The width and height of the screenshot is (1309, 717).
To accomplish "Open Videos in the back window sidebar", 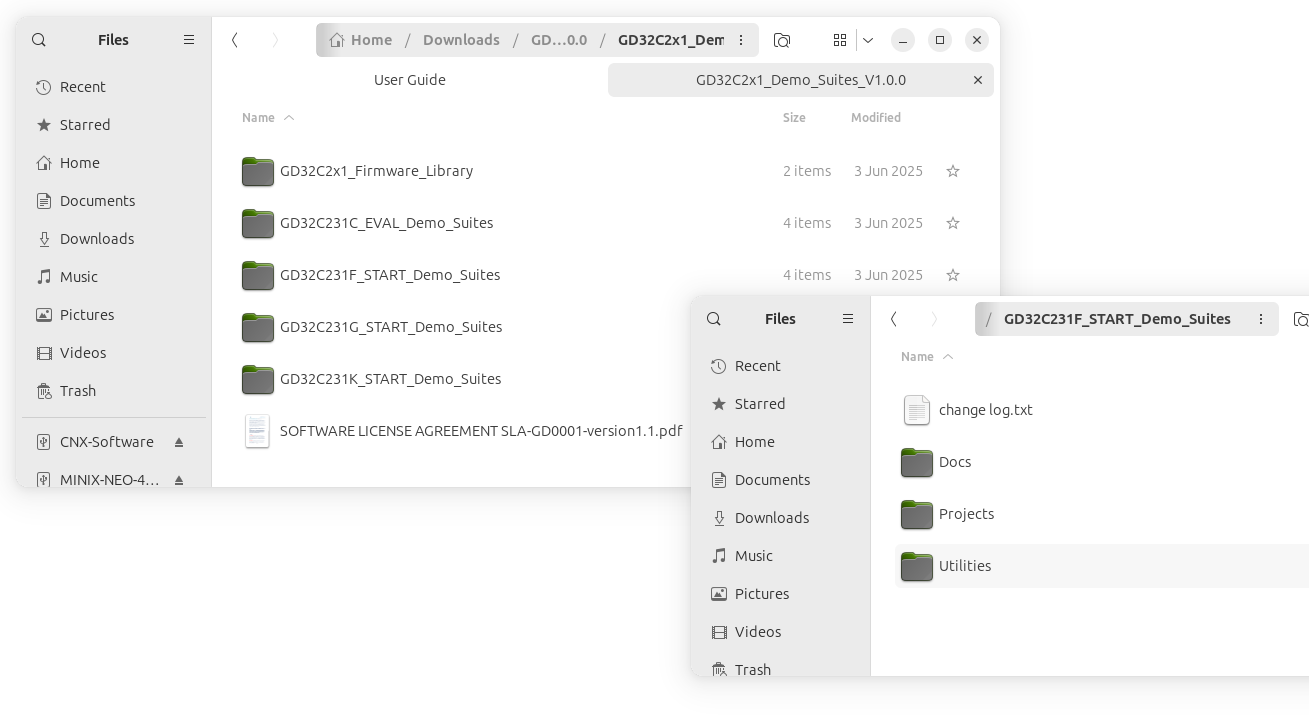I will (x=113, y=353).
